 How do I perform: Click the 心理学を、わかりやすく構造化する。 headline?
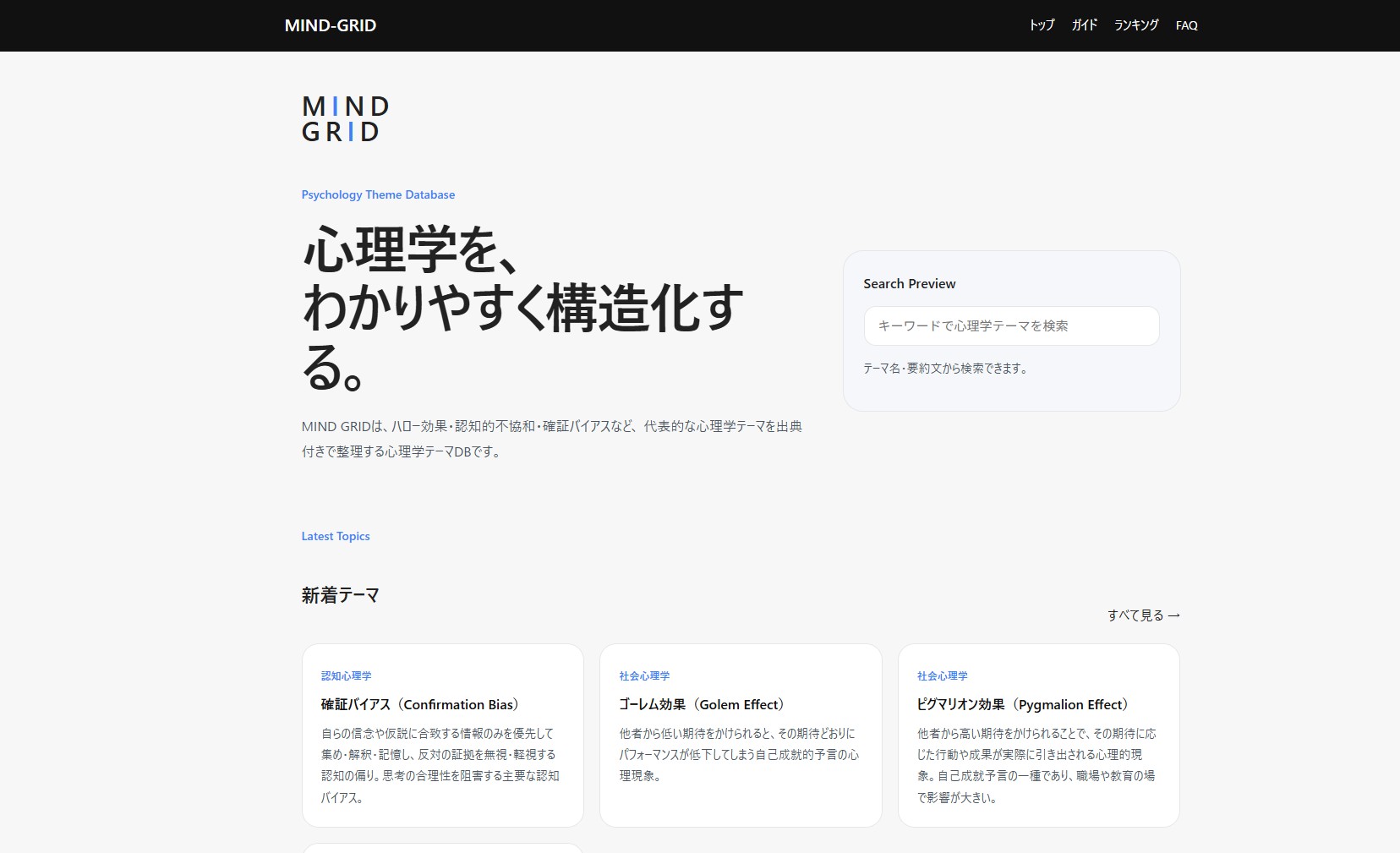click(523, 309)
